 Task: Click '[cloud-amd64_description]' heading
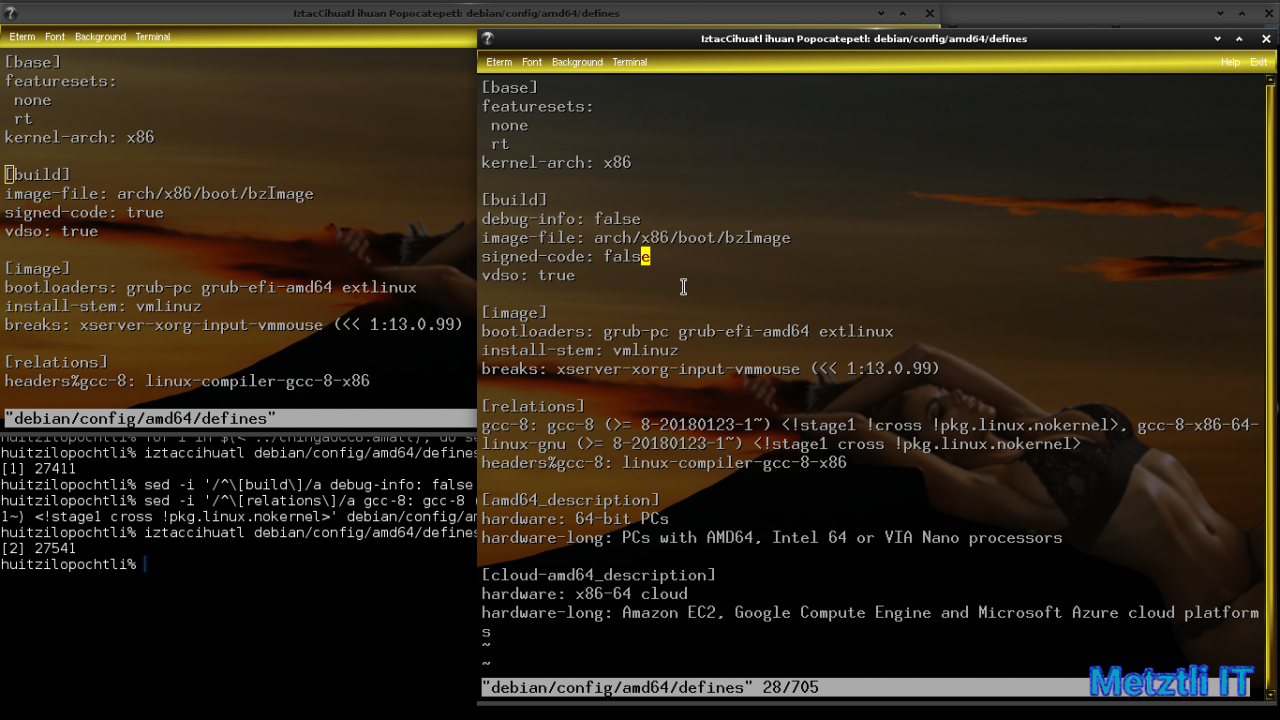598,575
